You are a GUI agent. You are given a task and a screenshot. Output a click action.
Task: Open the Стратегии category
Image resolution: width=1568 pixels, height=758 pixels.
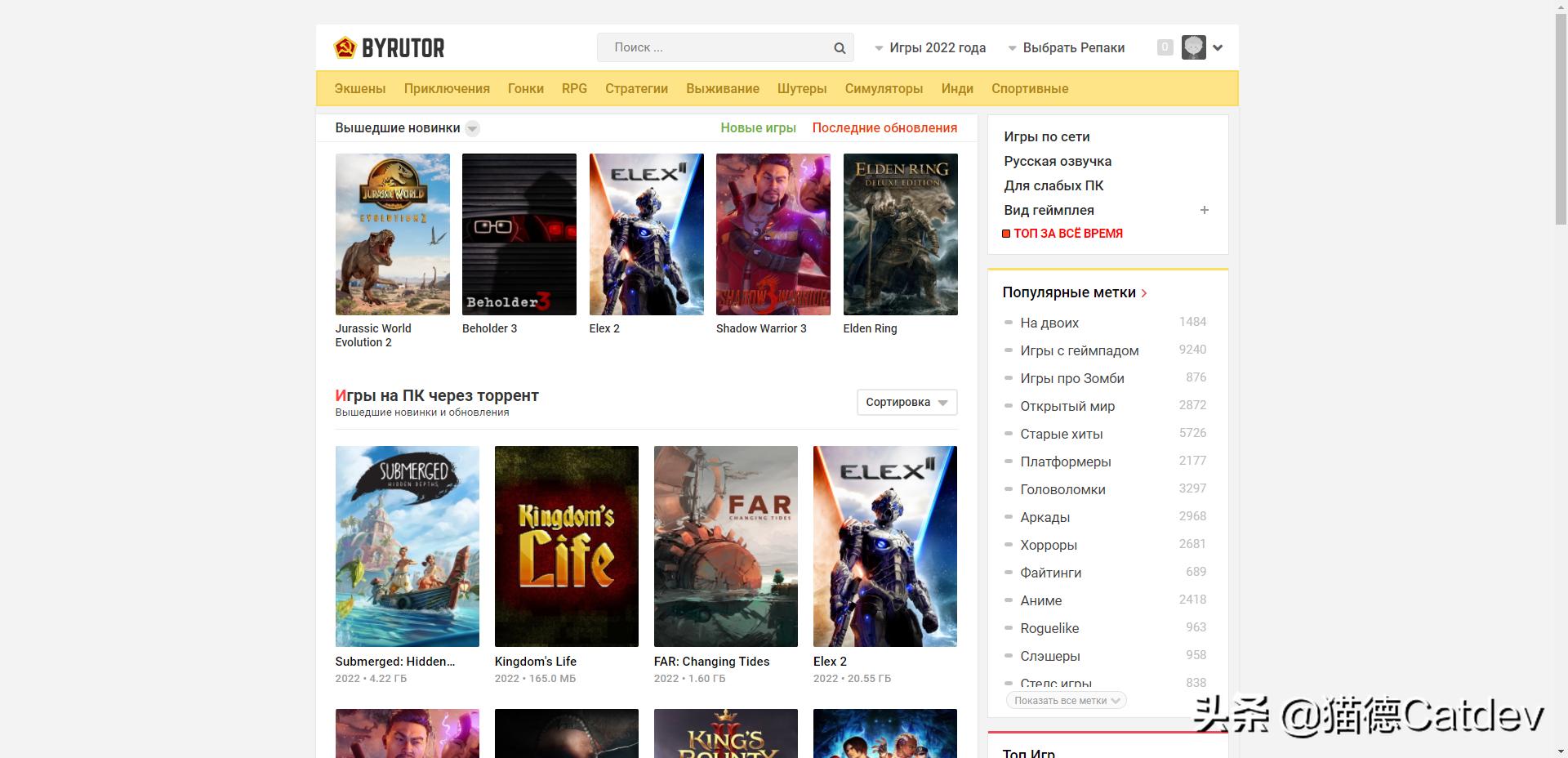636,88
